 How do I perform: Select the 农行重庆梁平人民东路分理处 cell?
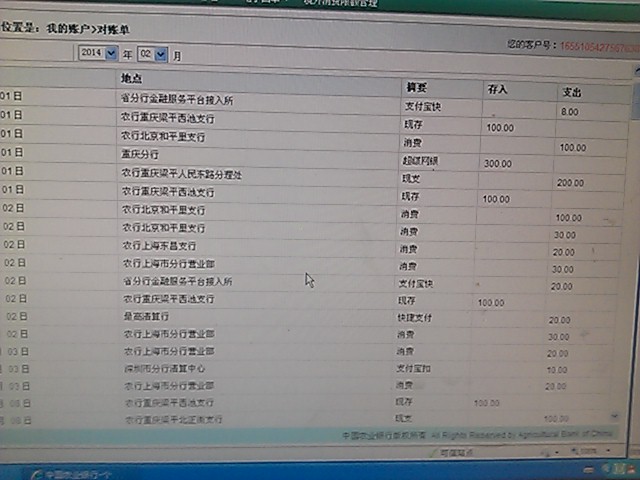[x=182, y=174]
